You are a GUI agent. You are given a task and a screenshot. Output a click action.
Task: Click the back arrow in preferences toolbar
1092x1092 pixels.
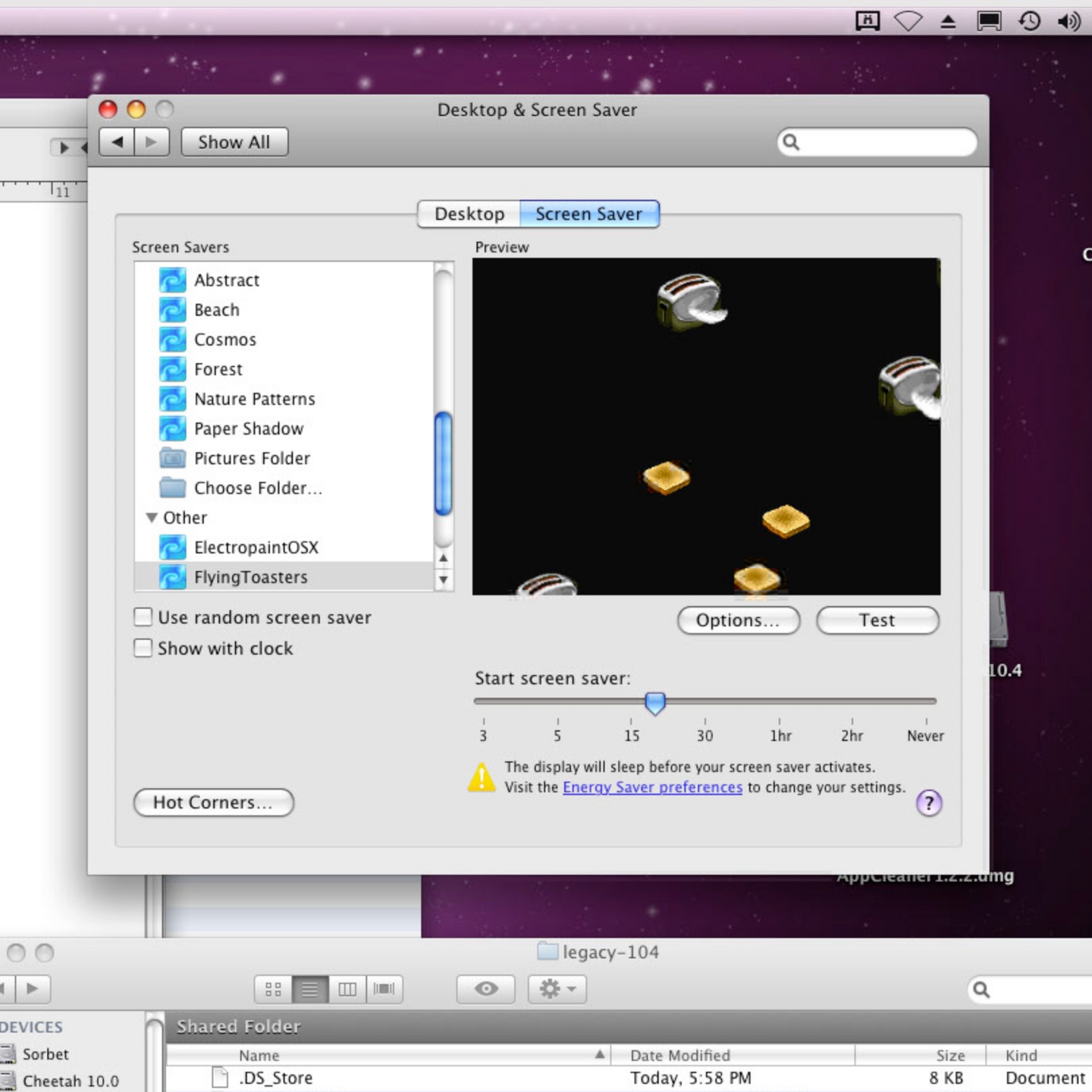click(x=117, y=142)
